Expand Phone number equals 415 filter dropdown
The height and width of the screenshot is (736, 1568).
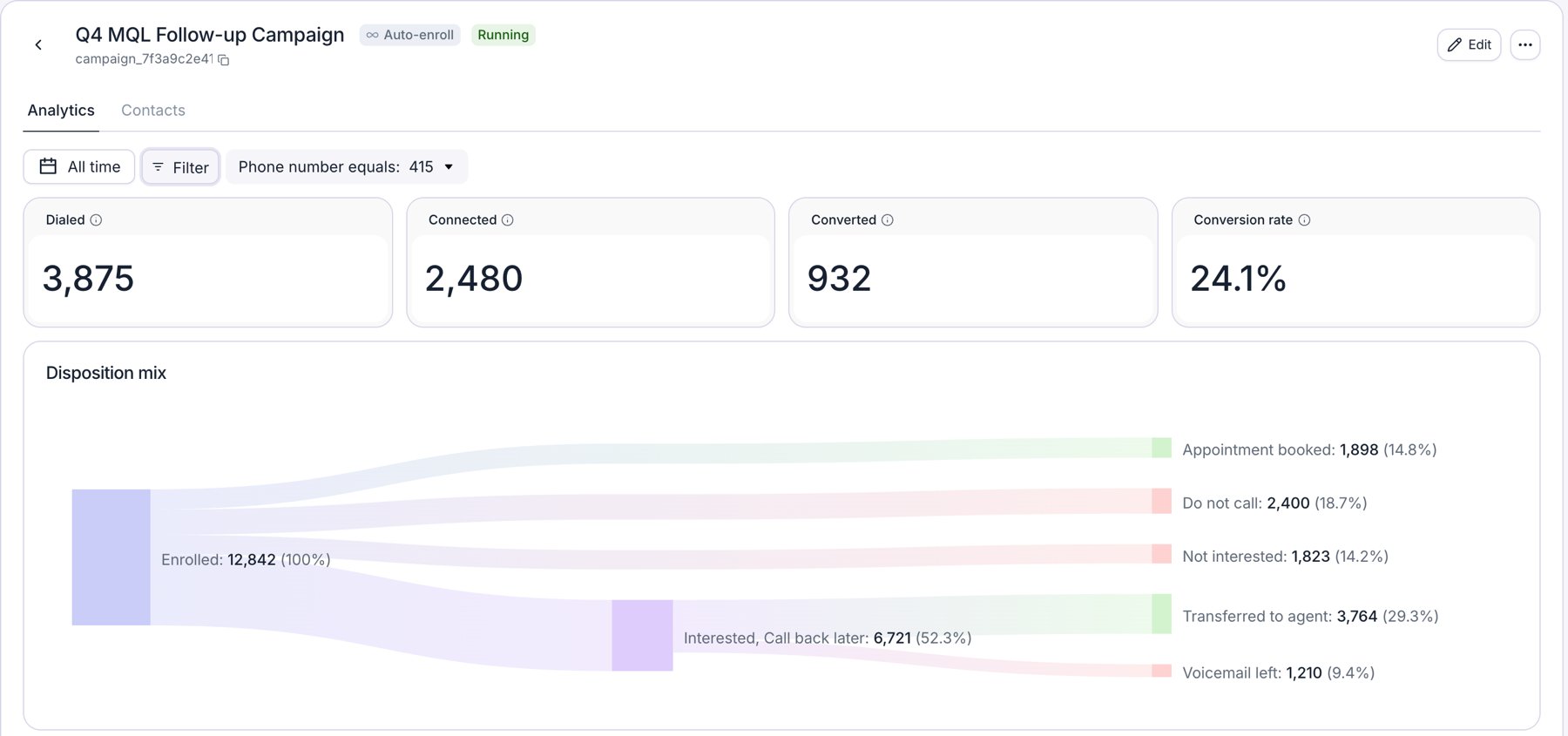[x=347, y=166]
